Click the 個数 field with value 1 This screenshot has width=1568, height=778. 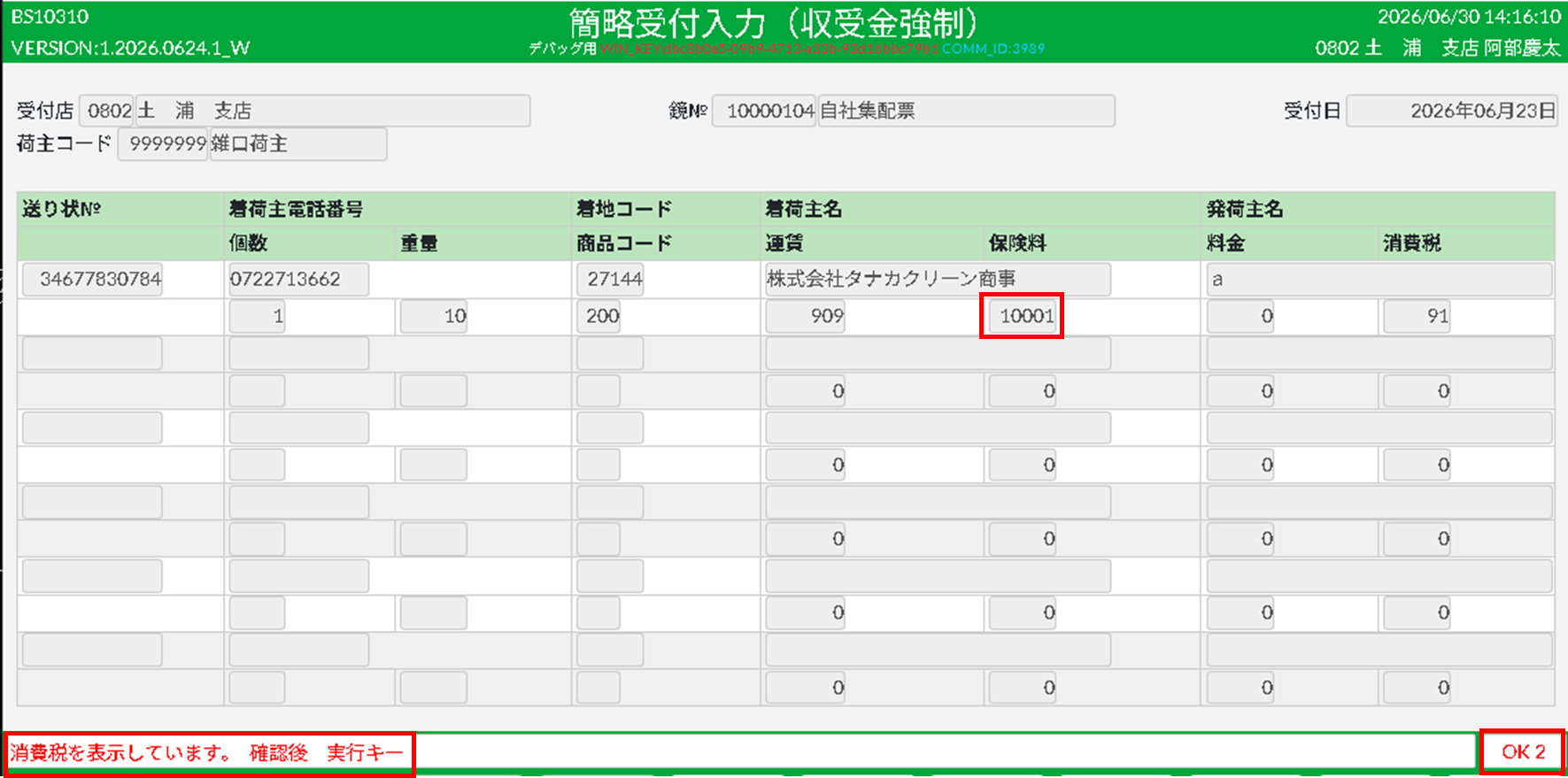click(x=257, y=317)
